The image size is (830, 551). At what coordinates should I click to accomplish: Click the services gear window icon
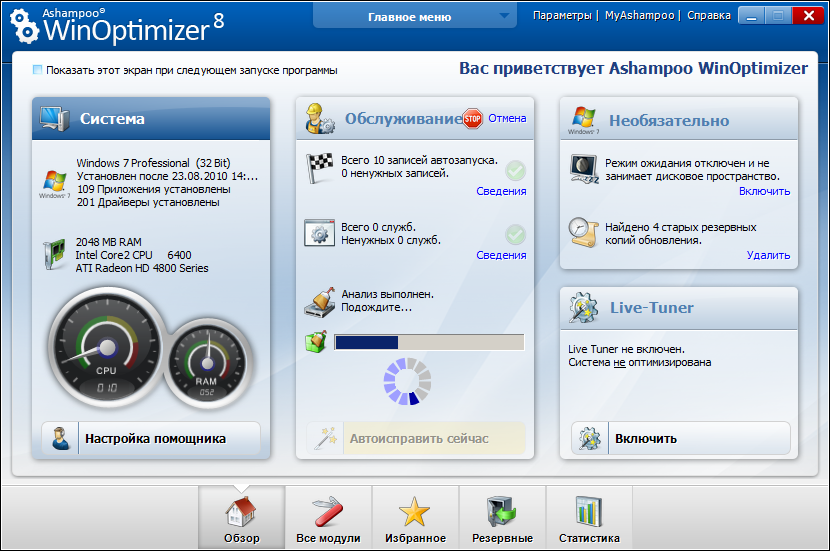[318, 233]
